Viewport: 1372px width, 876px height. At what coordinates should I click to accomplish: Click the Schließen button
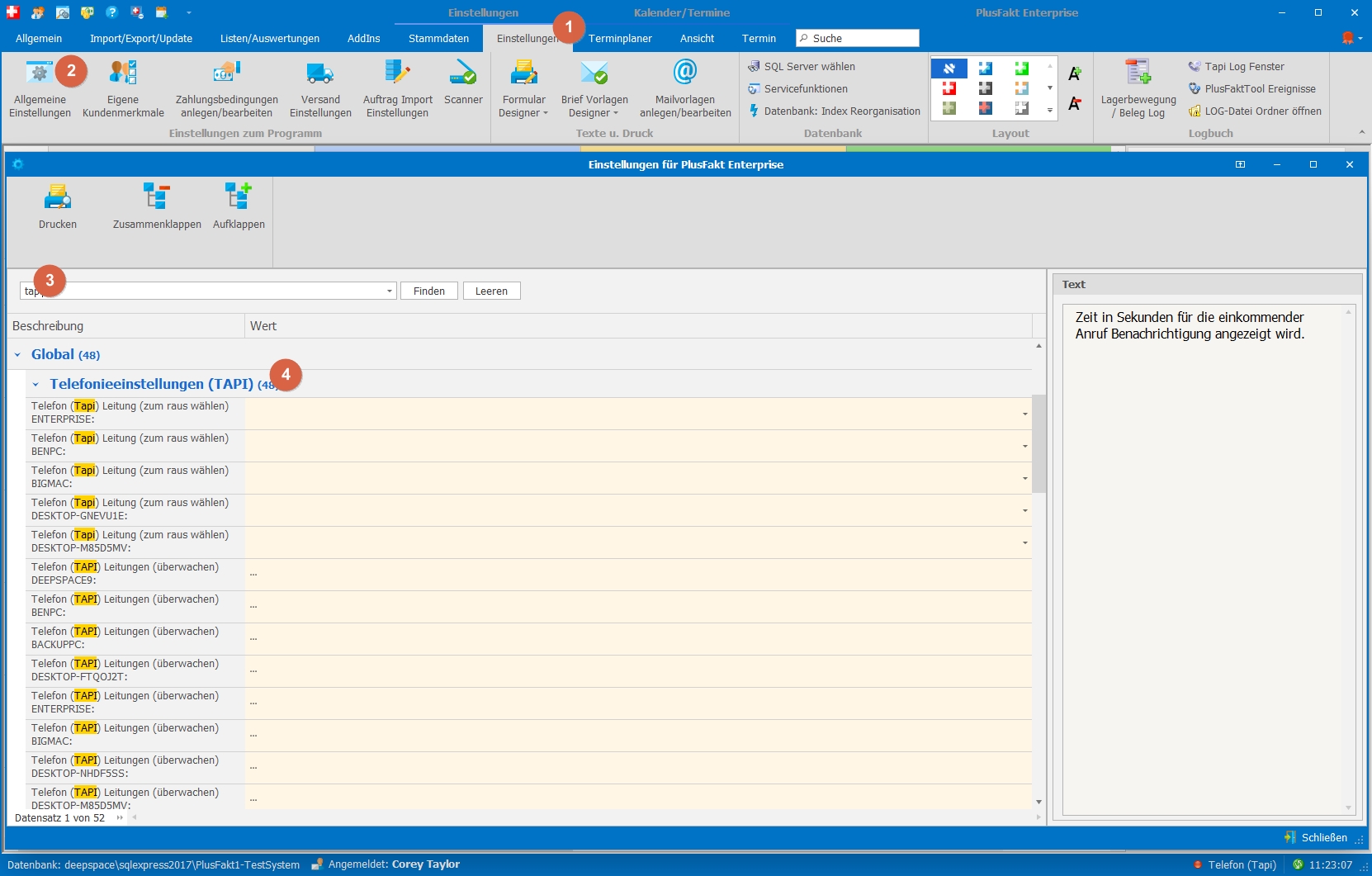1316,837
